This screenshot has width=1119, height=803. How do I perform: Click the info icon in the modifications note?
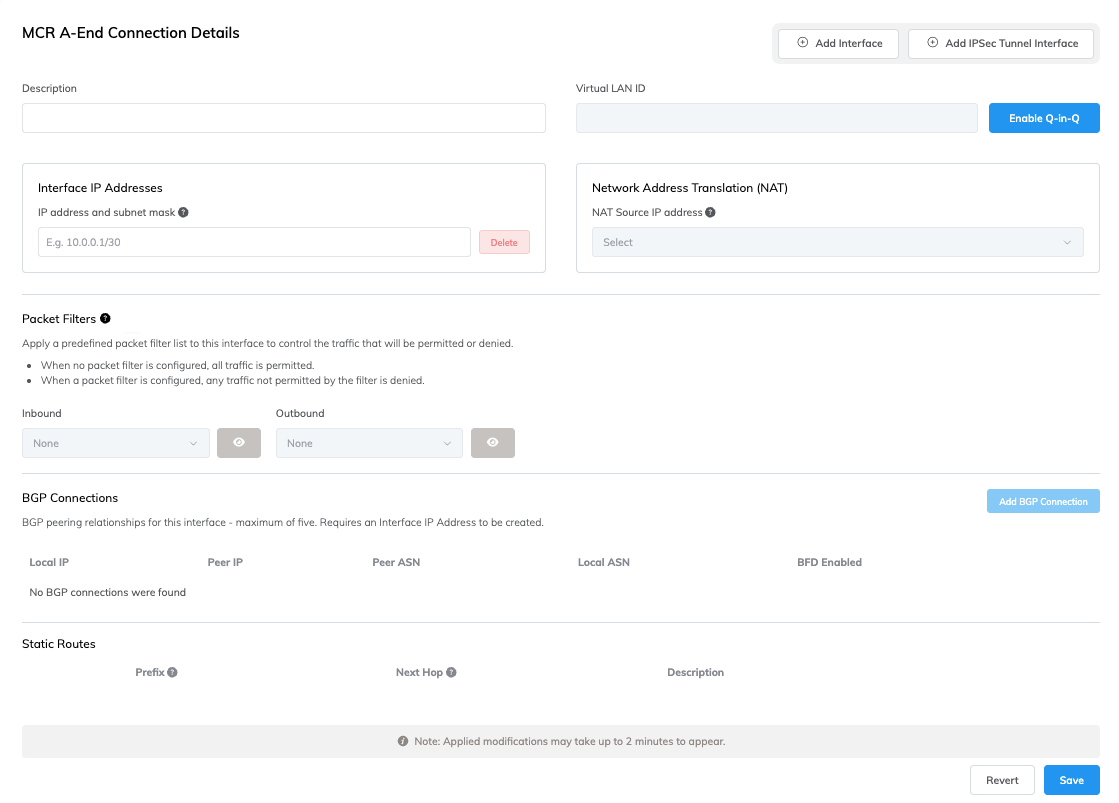pyautogui.click(x=403, y=742)
